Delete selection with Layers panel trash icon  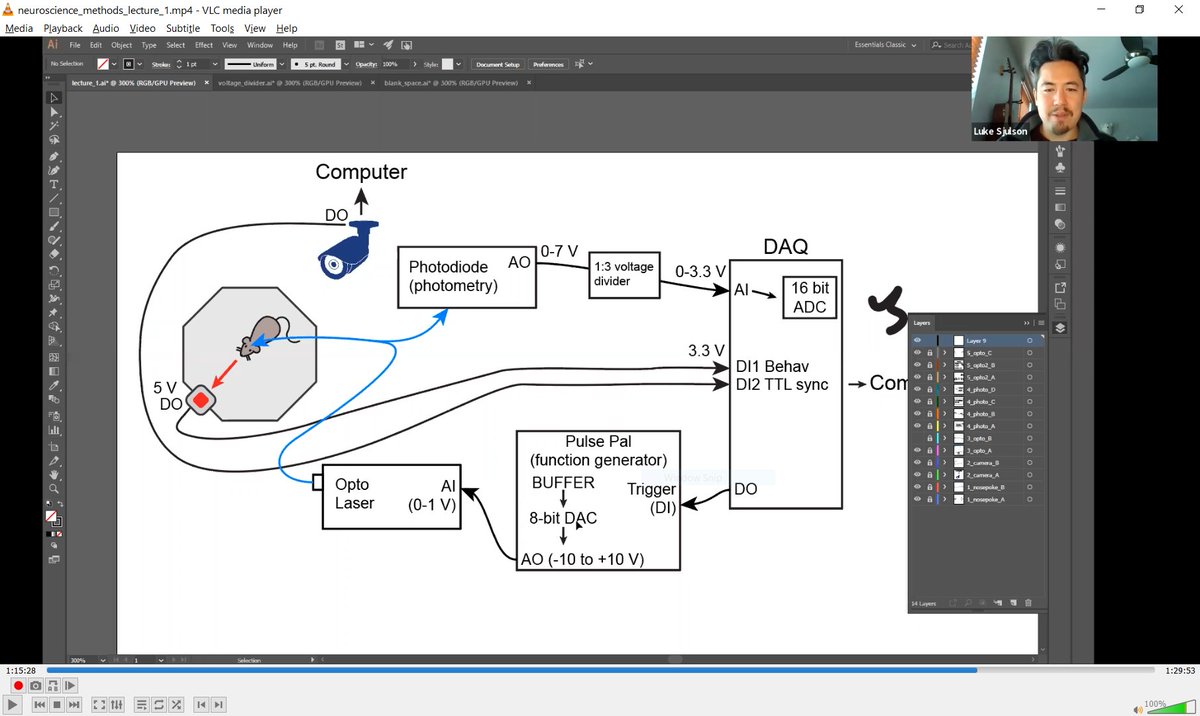coord(1028,603)
